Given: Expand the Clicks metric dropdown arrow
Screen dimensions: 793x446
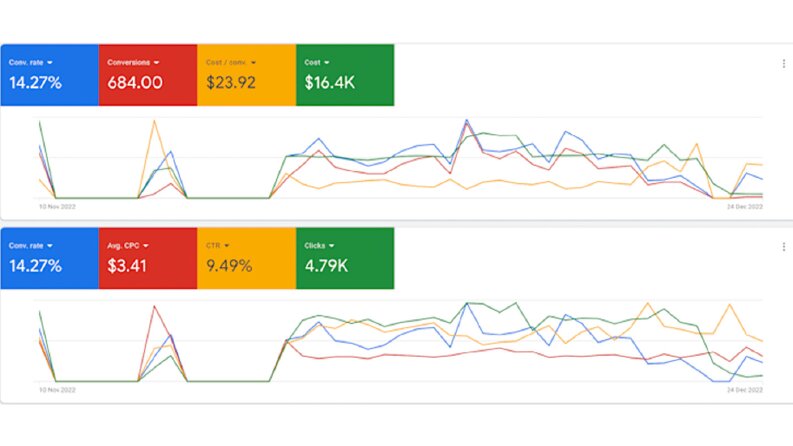Looking at the screenshot, I should pos(331,246).
